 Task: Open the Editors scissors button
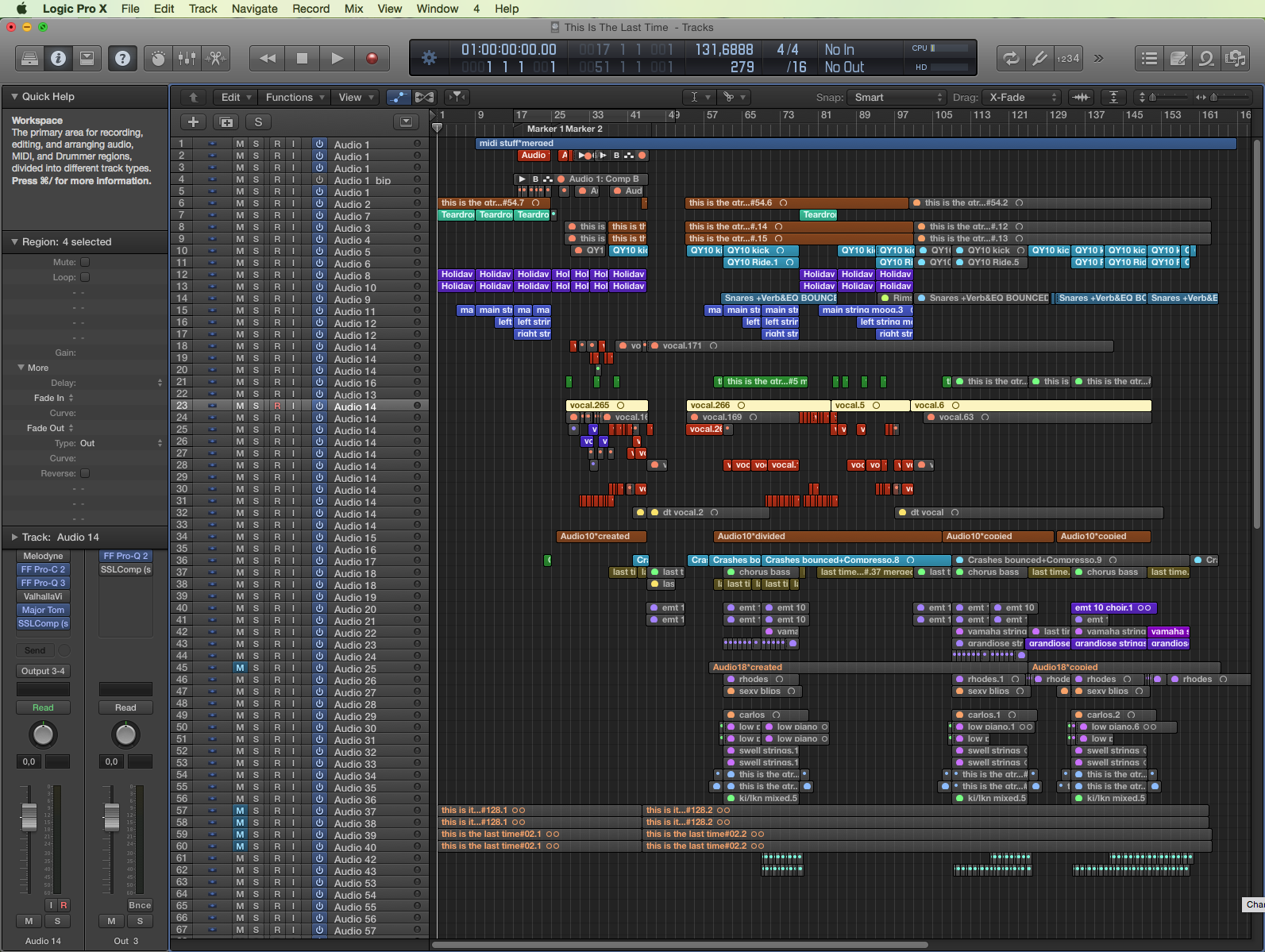pos(215,58)
